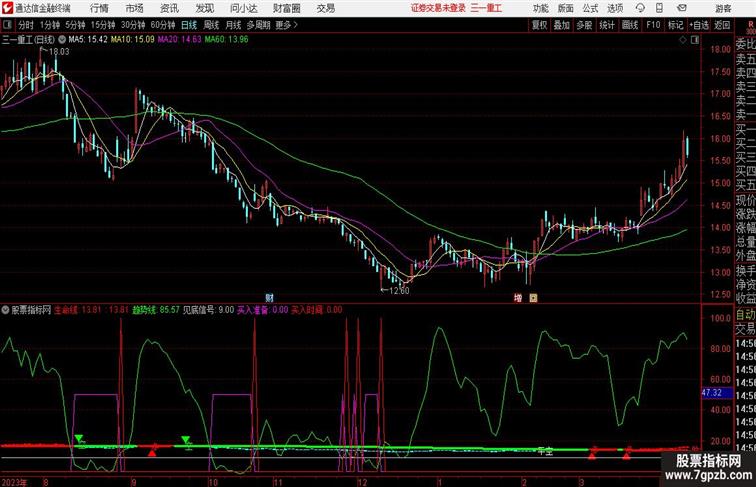756x487 pixels.
Task: Switch to the 周线 weekly tab
Action: tap(211, 25)
